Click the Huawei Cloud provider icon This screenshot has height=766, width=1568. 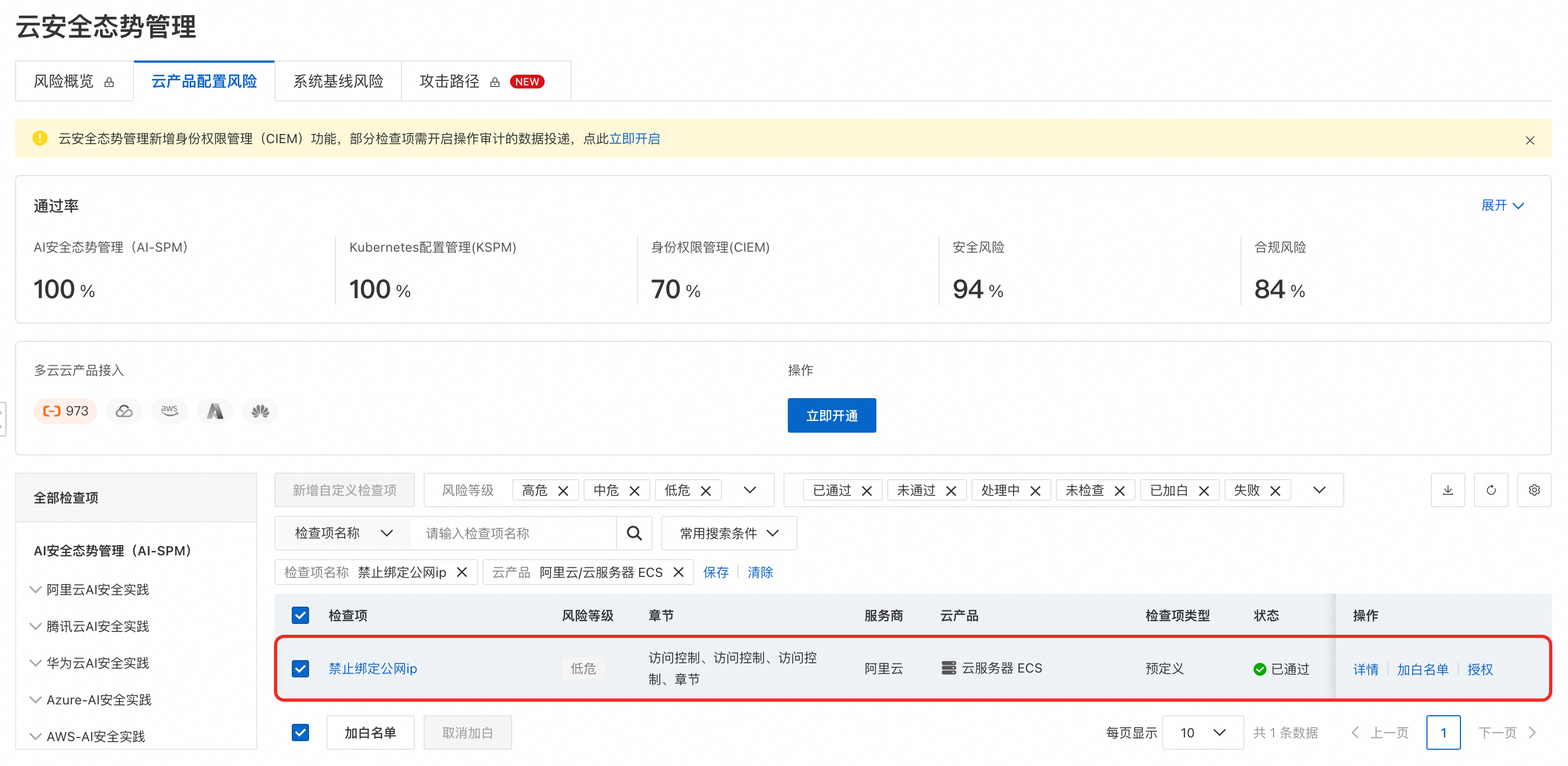click(260, 411)
